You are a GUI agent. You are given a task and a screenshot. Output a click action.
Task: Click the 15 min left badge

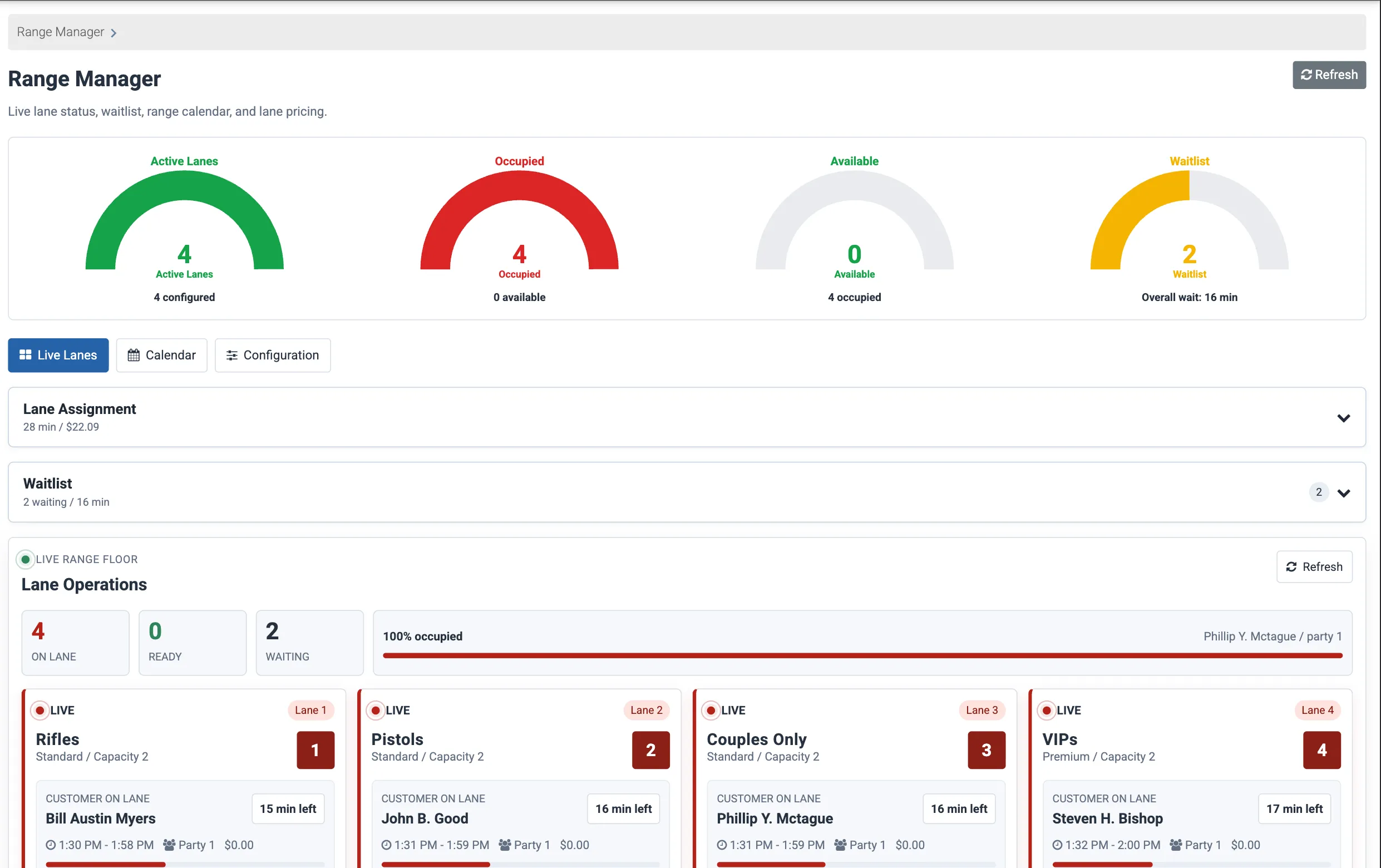[x=288, y=809]
